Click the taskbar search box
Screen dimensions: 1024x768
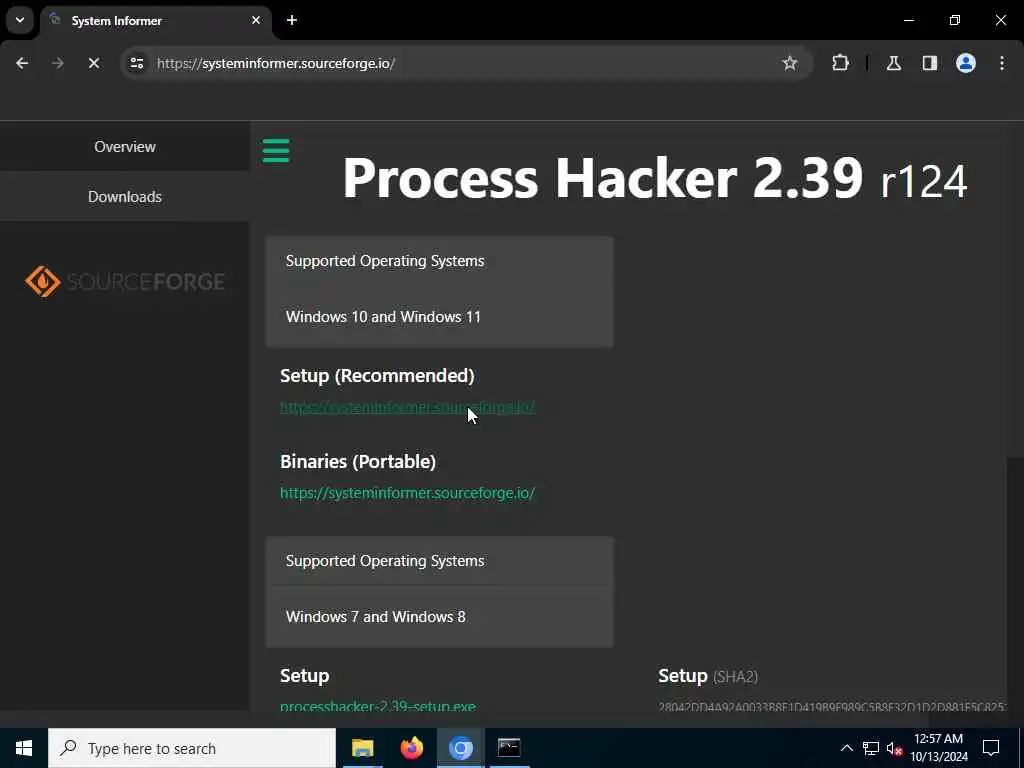(192, 748)
